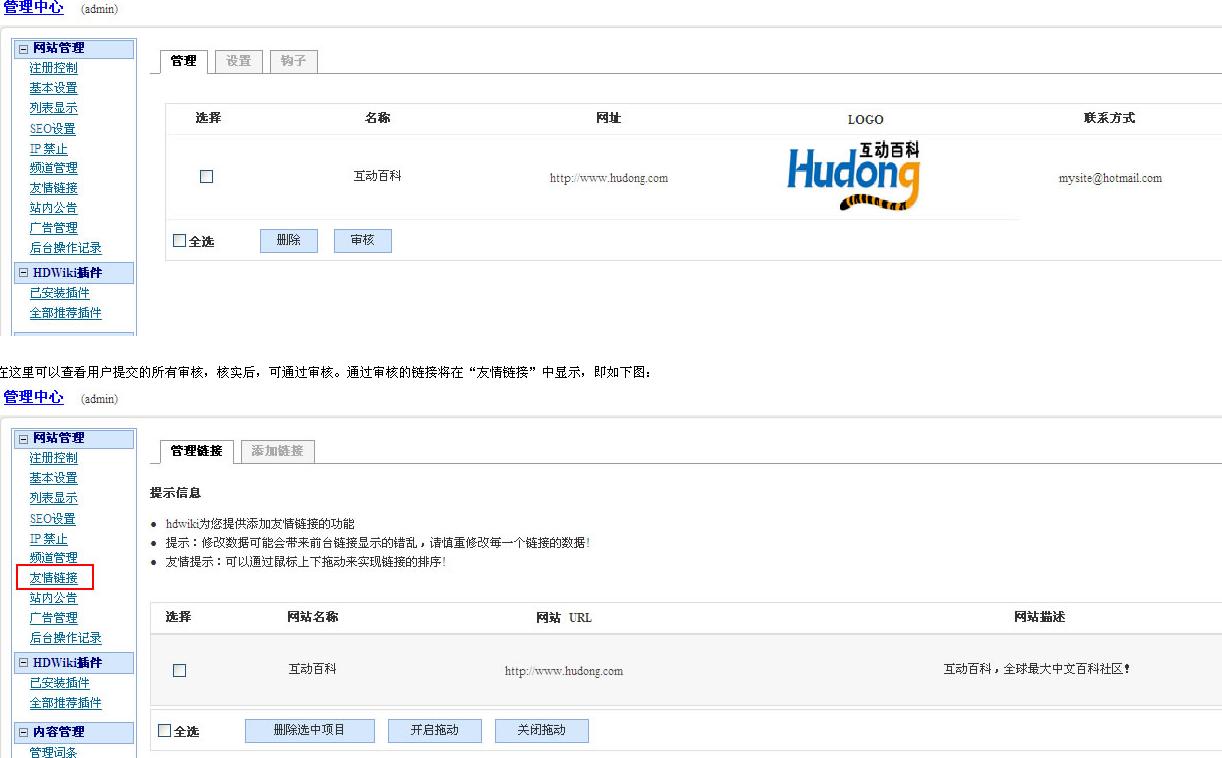Click the 审核 button
Viewport: 1222px width, 758px height.
pyautogui.click(x=363, y=240)
